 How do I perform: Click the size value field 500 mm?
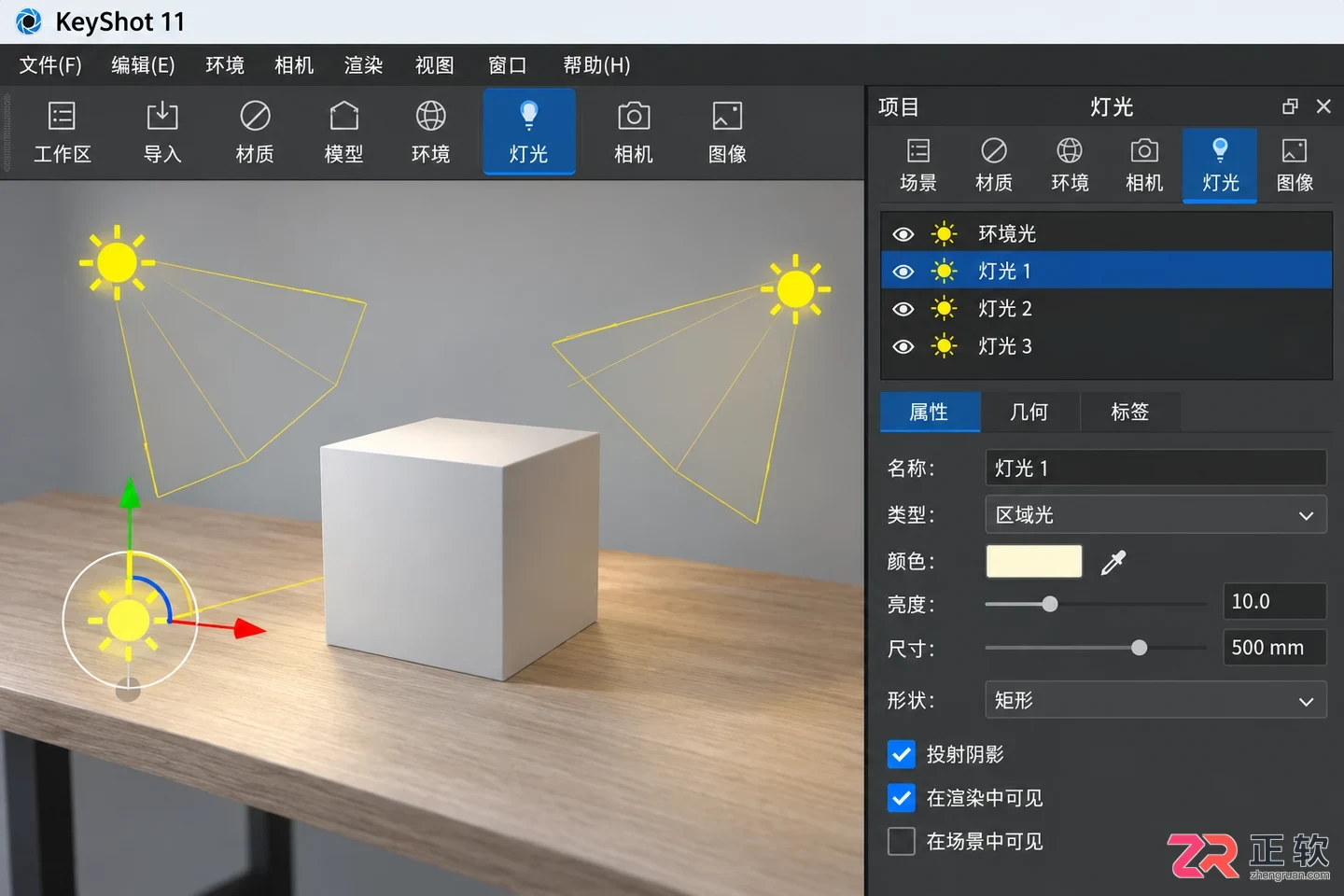[x=1274, y=647]
